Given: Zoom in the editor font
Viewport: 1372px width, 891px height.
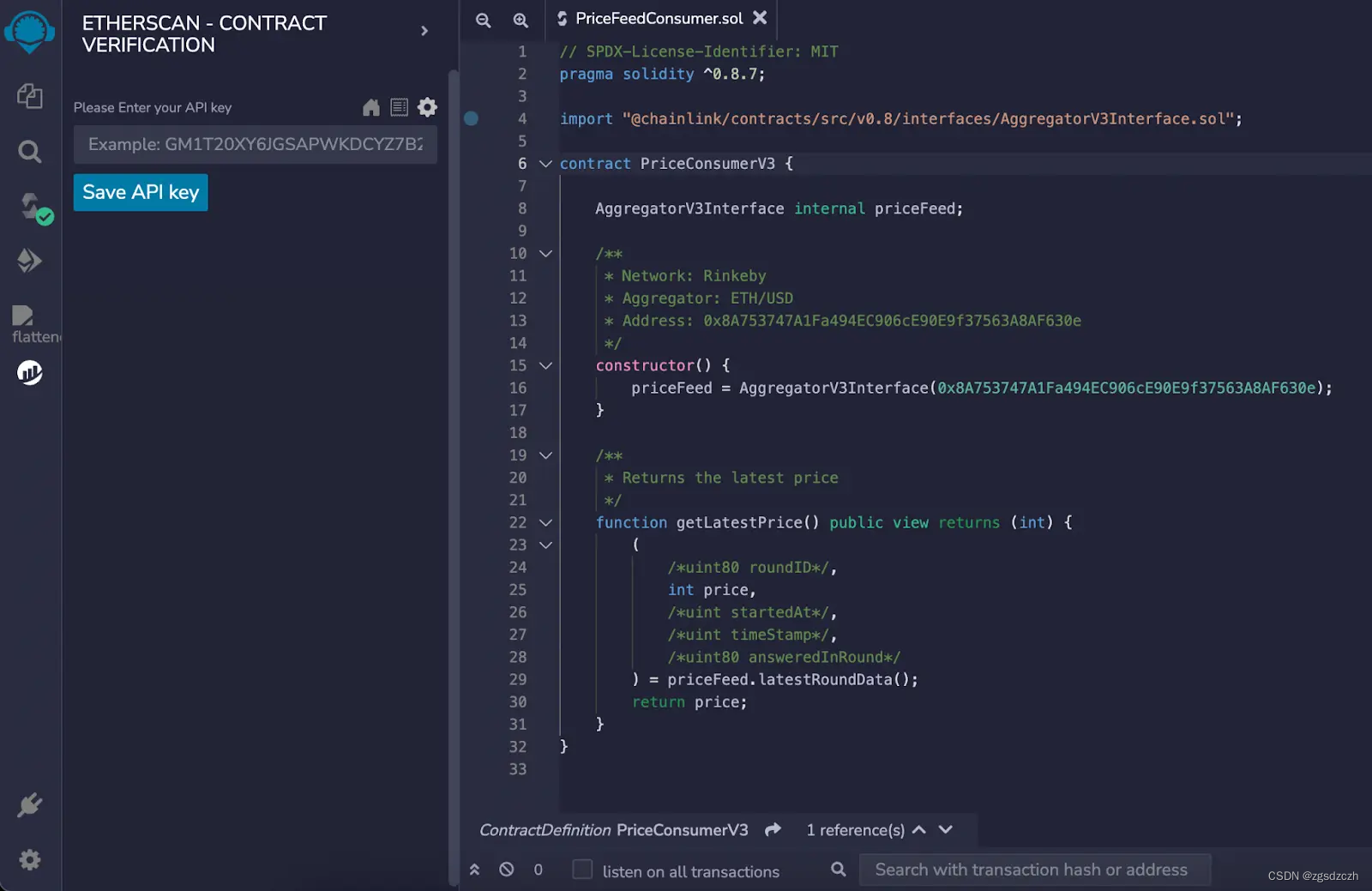Looking at the screenshot, I should [521, 20].
